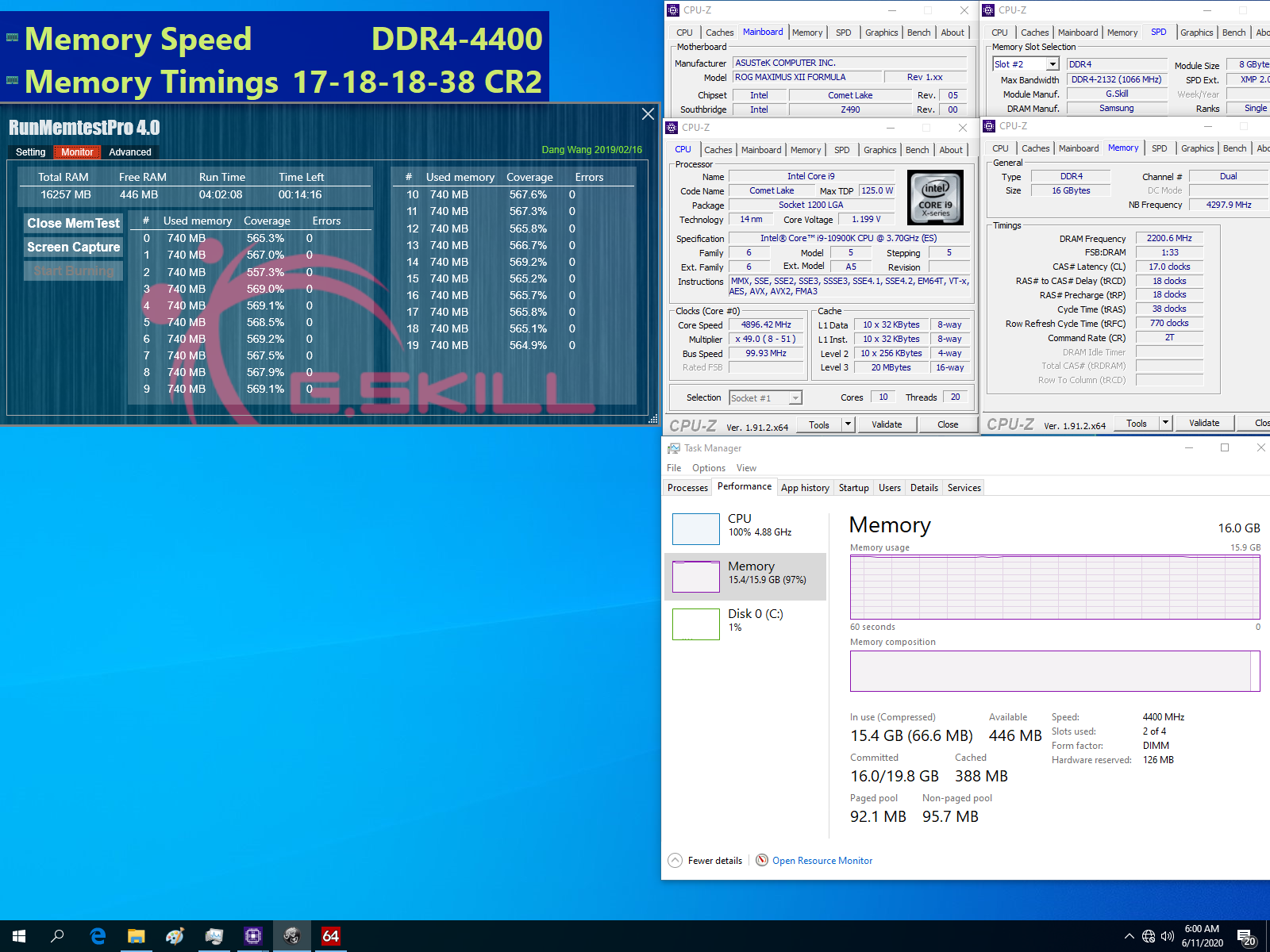Image resolution: width=1270 pixels, height=952 pixels.
Task: Open the Socket #1 selection dropdown in CPU-Z
Action: click(795, 397)
